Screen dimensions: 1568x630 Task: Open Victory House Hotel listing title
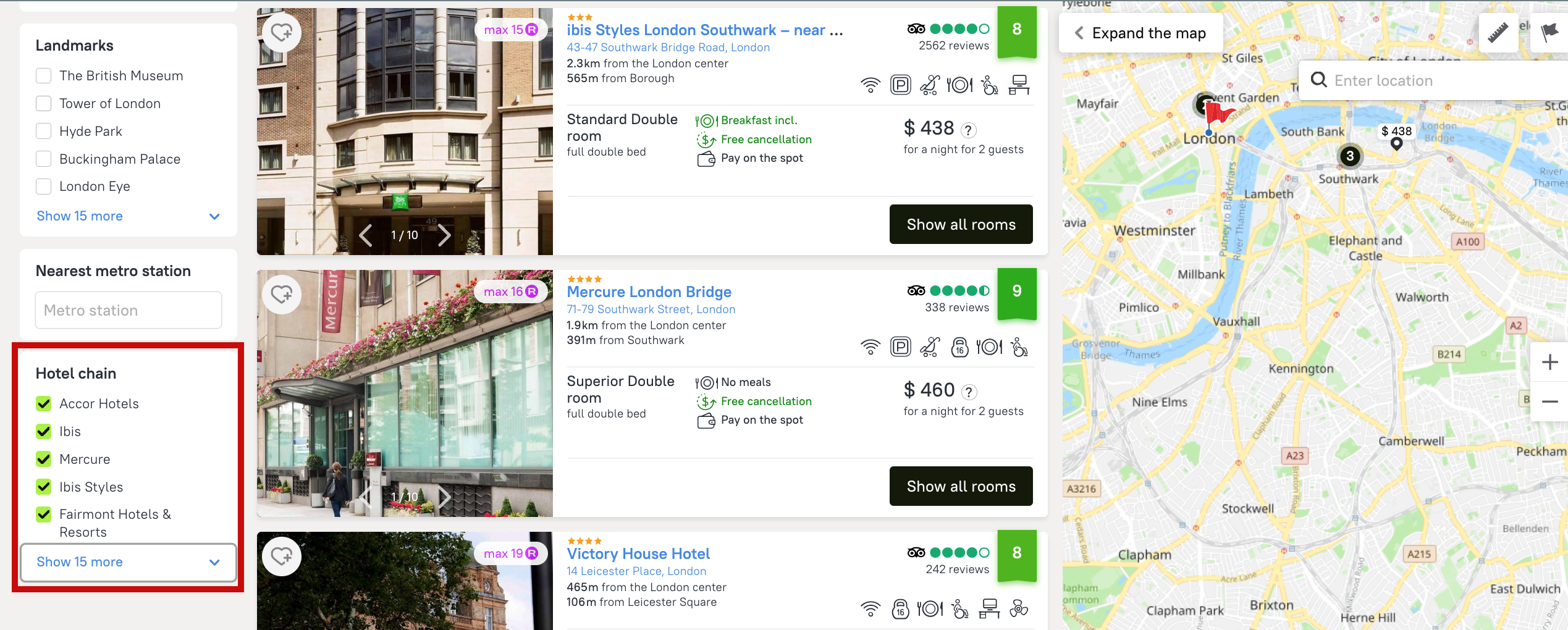pos(638,554)
